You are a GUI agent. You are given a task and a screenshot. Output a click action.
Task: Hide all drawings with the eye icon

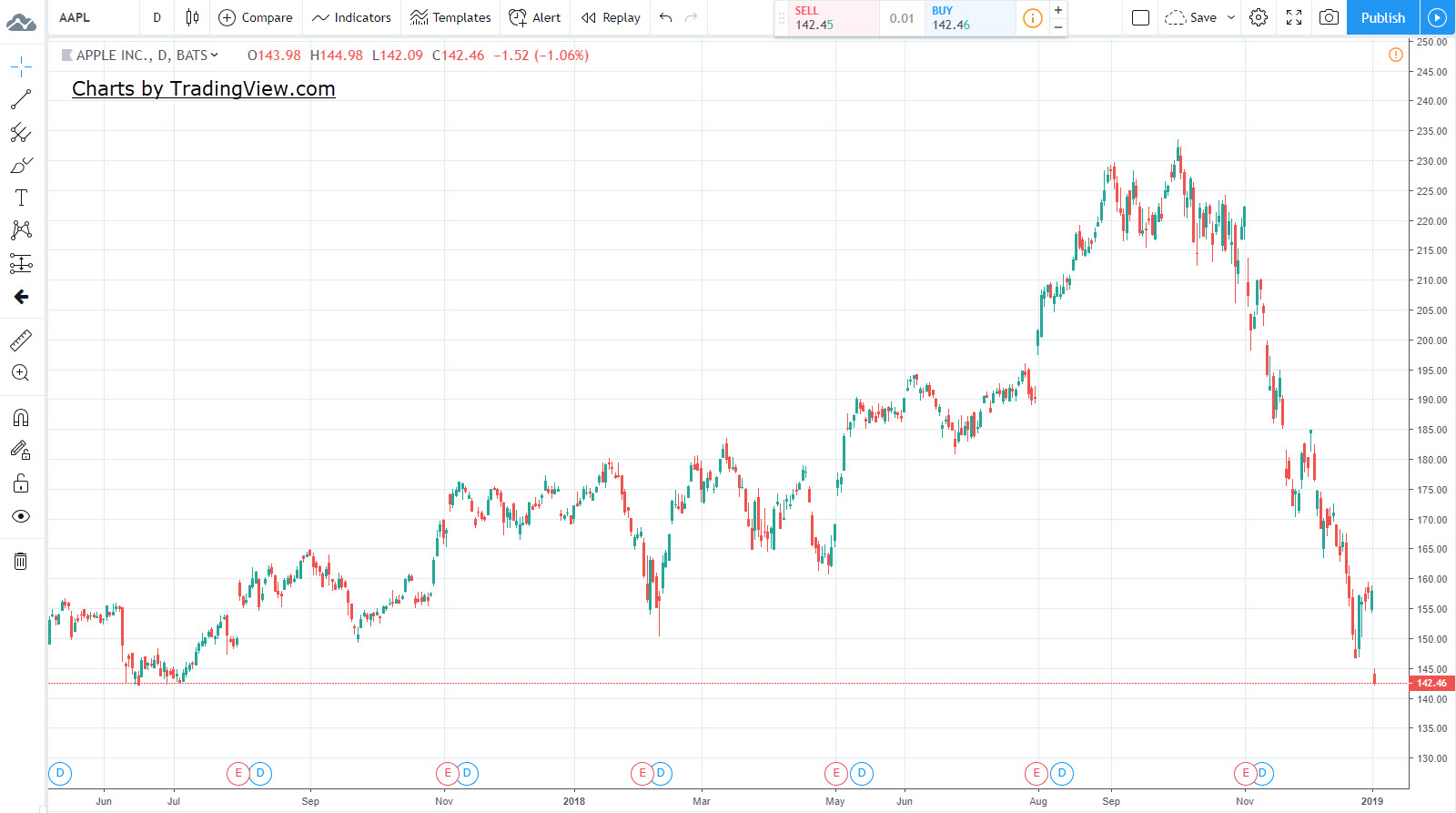21,516
